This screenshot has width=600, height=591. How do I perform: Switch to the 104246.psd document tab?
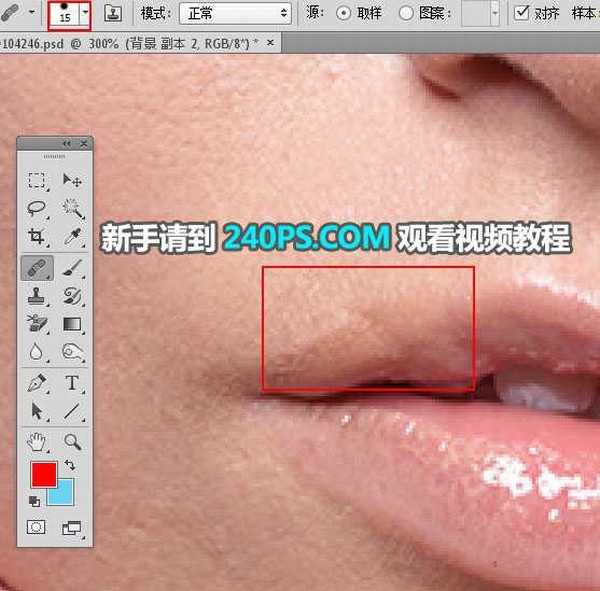(x=130, y=44)
